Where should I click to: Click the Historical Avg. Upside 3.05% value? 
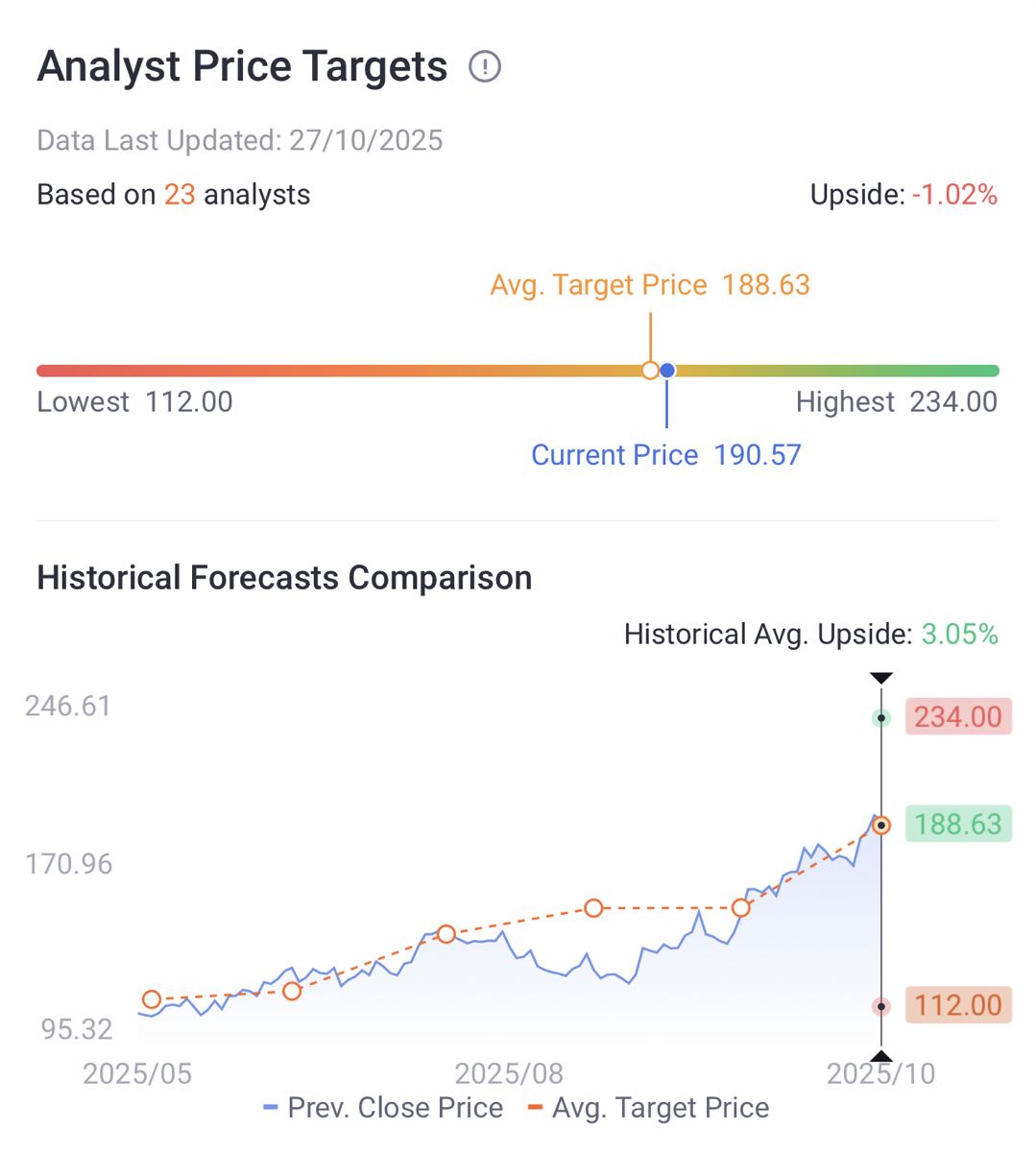pos(959,635)
